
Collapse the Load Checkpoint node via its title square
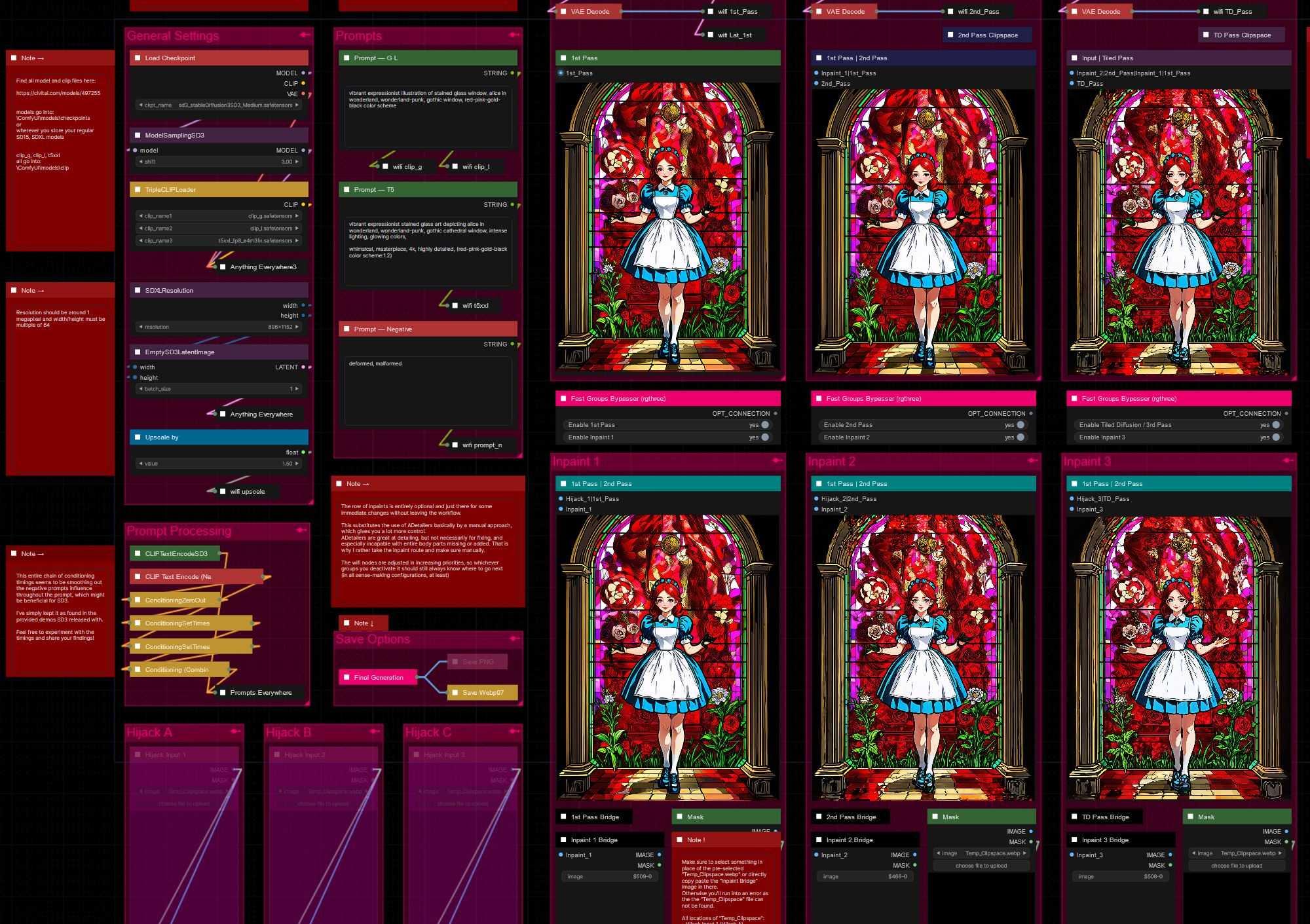point(138,58)
